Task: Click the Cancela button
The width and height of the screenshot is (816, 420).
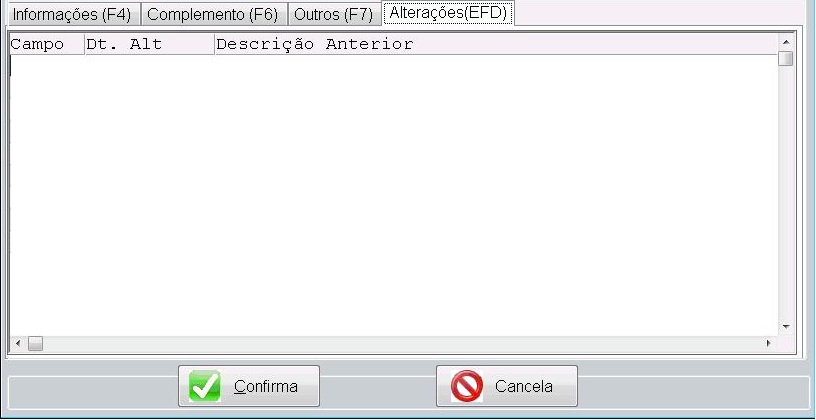Action: pos(507,386)
